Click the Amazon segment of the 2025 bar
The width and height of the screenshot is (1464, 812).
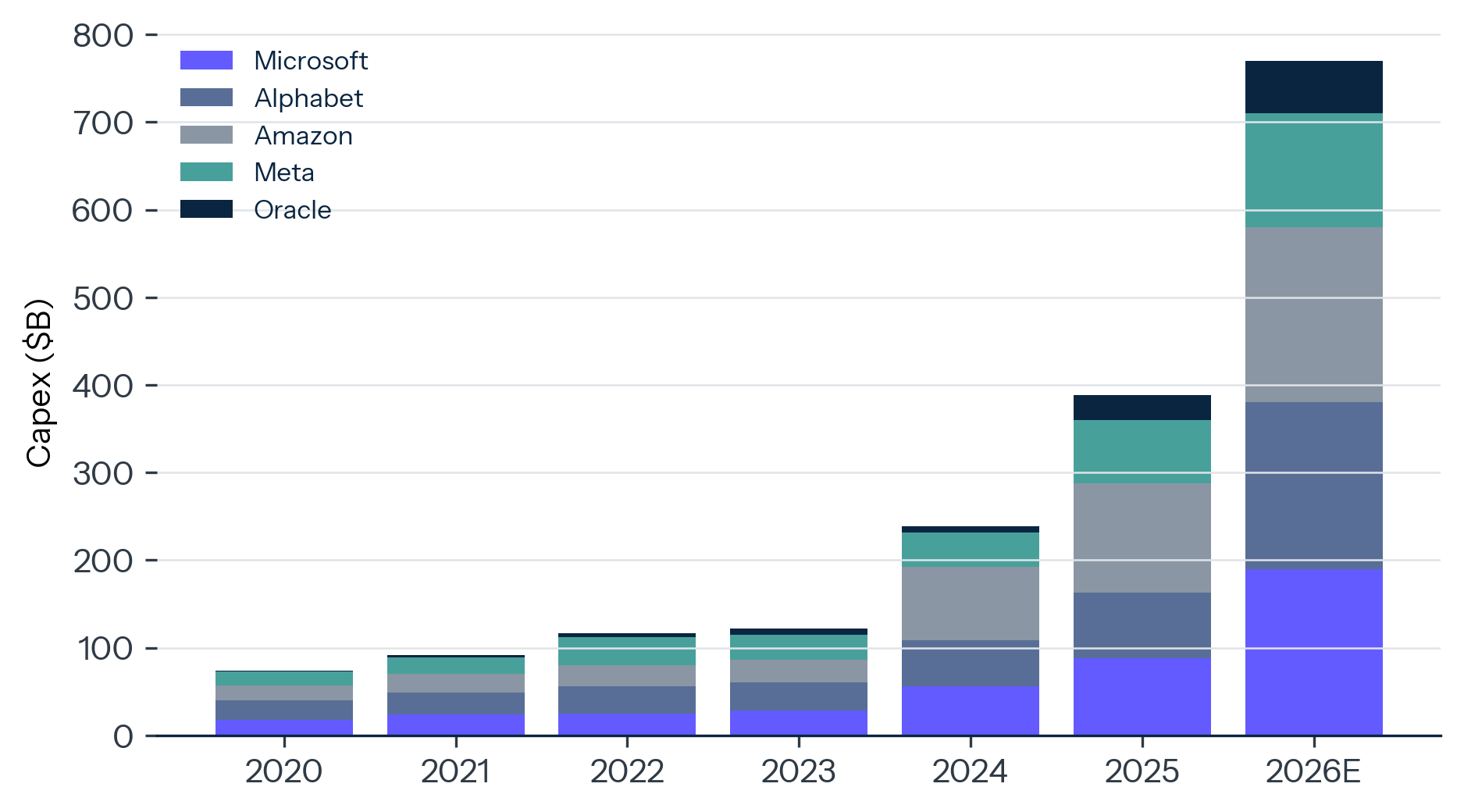click(1142, 539)
